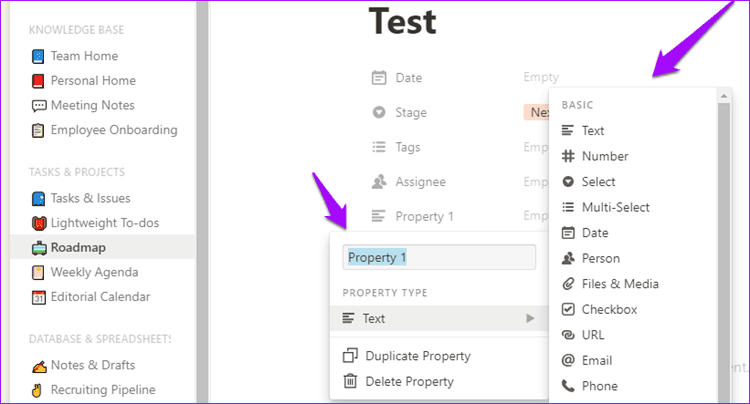Click the Phone handset icon
The width and height of the screenshot is (750, 404).
pyautogui.click(x=568, y=386)
